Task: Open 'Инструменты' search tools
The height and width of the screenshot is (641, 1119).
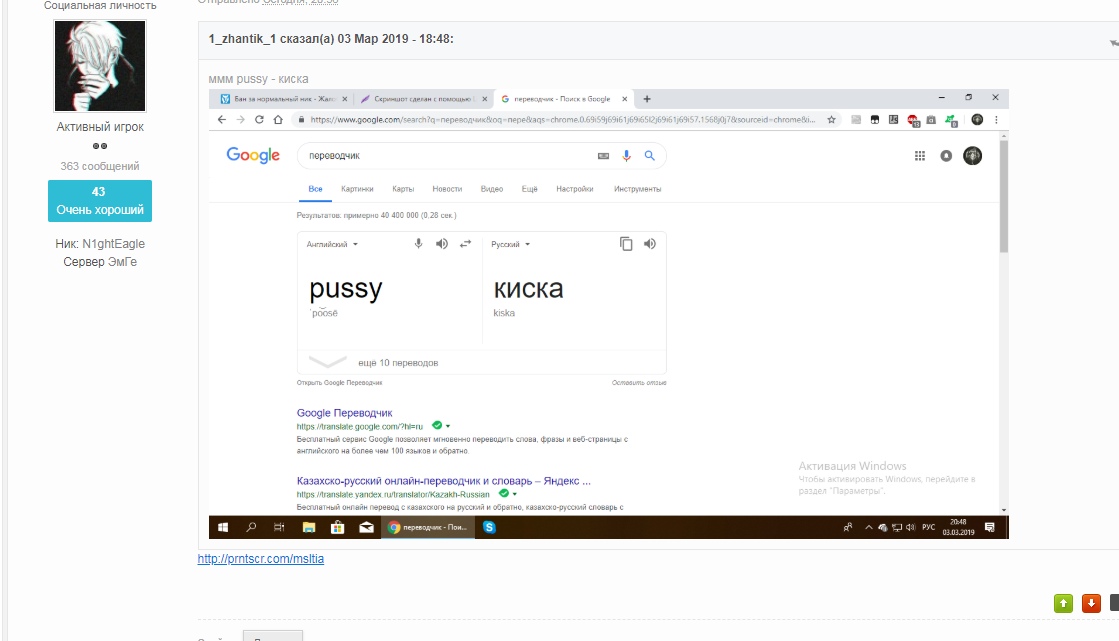Action: click(637, 189)
